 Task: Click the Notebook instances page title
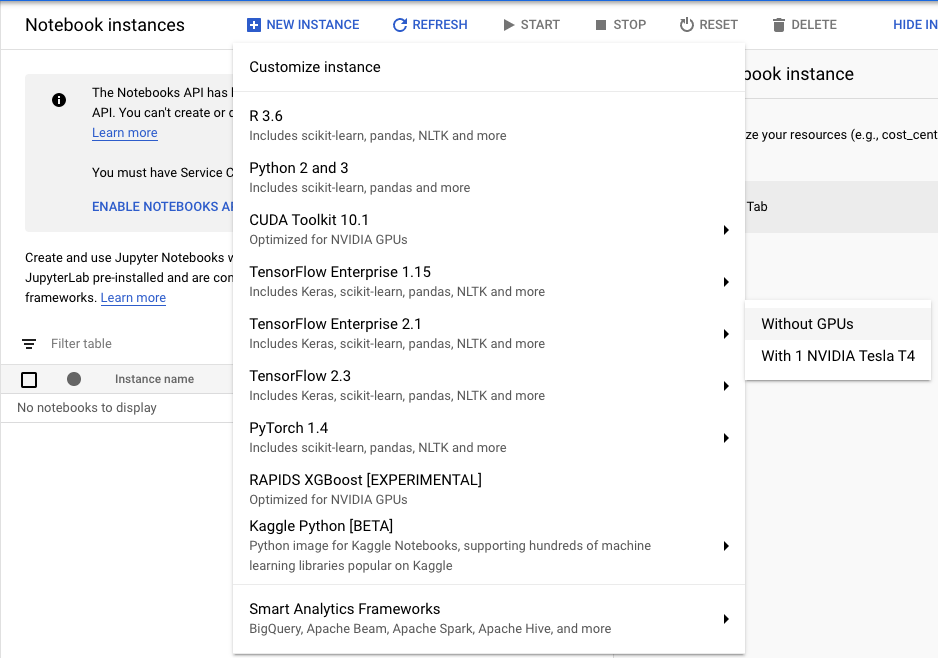105,25
